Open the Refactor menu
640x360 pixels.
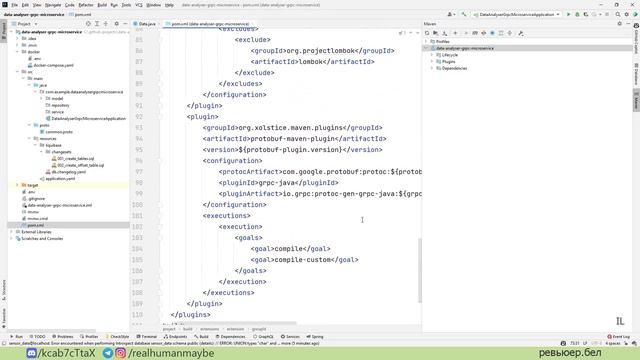[86, 5]
